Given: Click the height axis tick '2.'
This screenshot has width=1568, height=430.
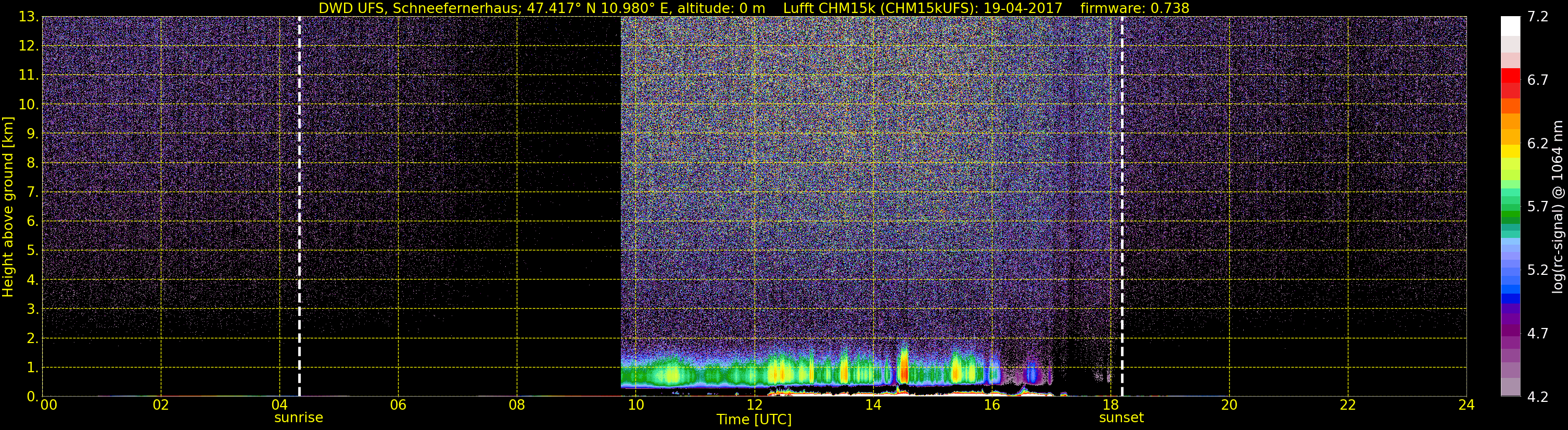Looking at the screenshot, I should tap(32, 338).
